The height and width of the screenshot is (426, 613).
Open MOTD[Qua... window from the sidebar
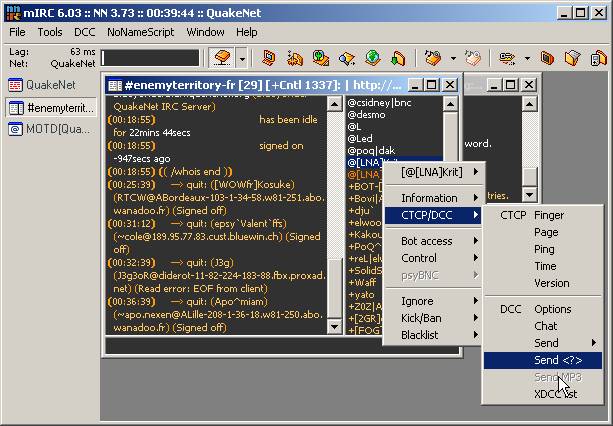51,129
